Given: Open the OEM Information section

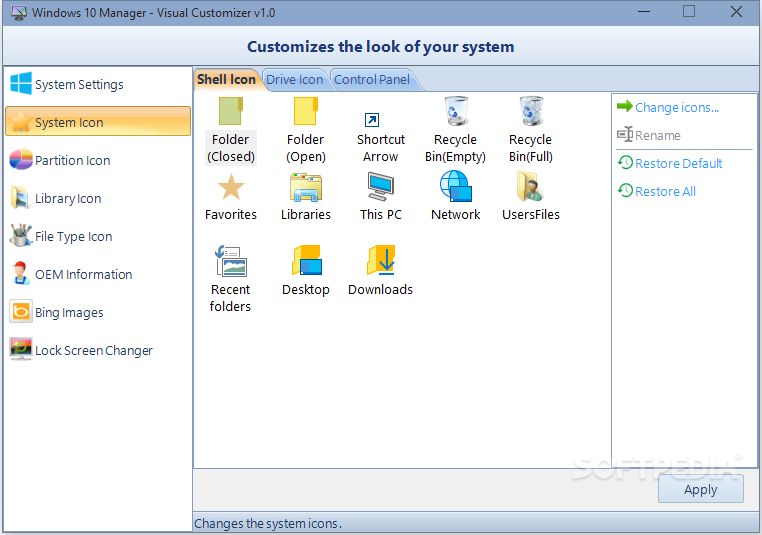Looking at the screenshot, I should pos(98,274).
